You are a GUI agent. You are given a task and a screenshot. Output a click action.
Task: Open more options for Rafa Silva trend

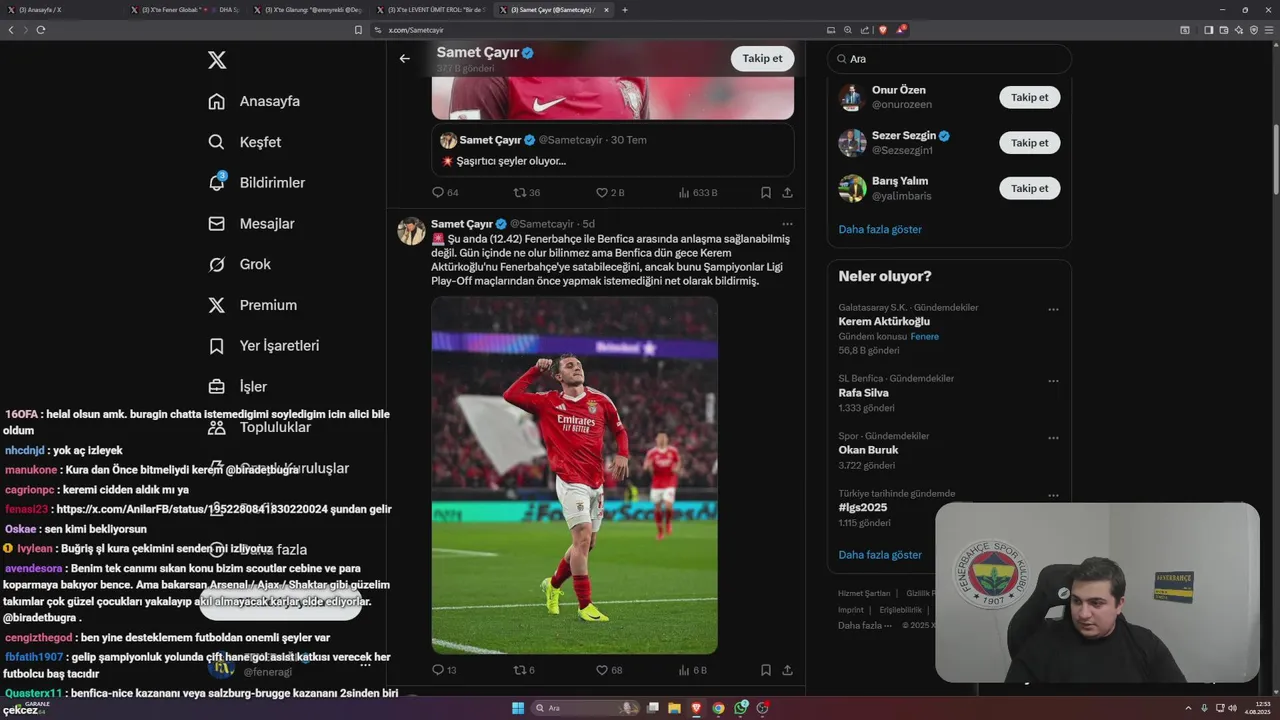click(x=1053, y=381)
